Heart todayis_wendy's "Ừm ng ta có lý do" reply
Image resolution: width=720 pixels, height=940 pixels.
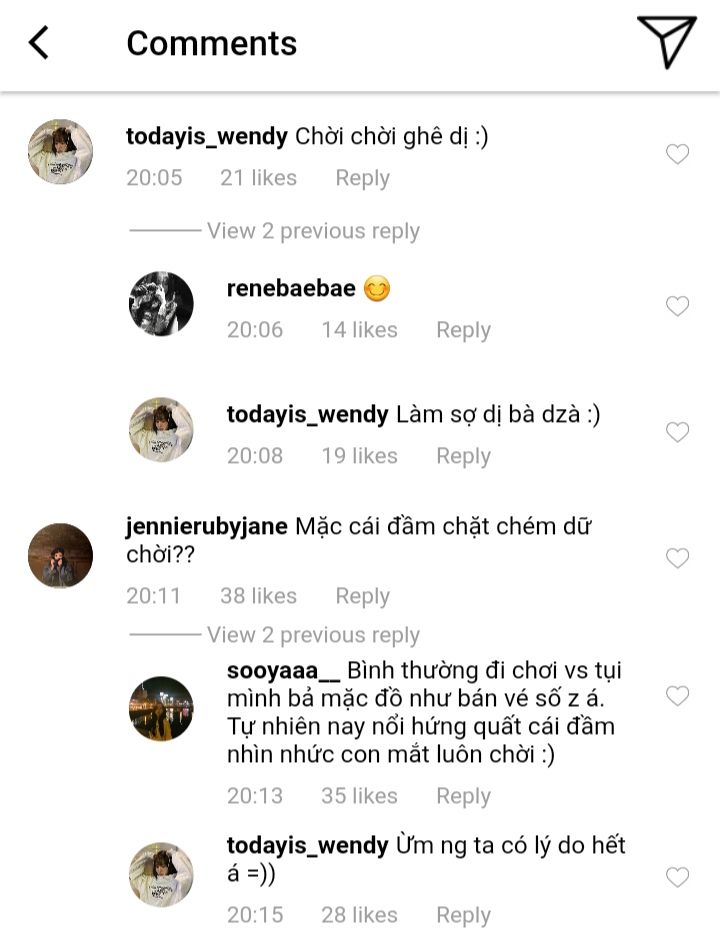tap(677, 877)
